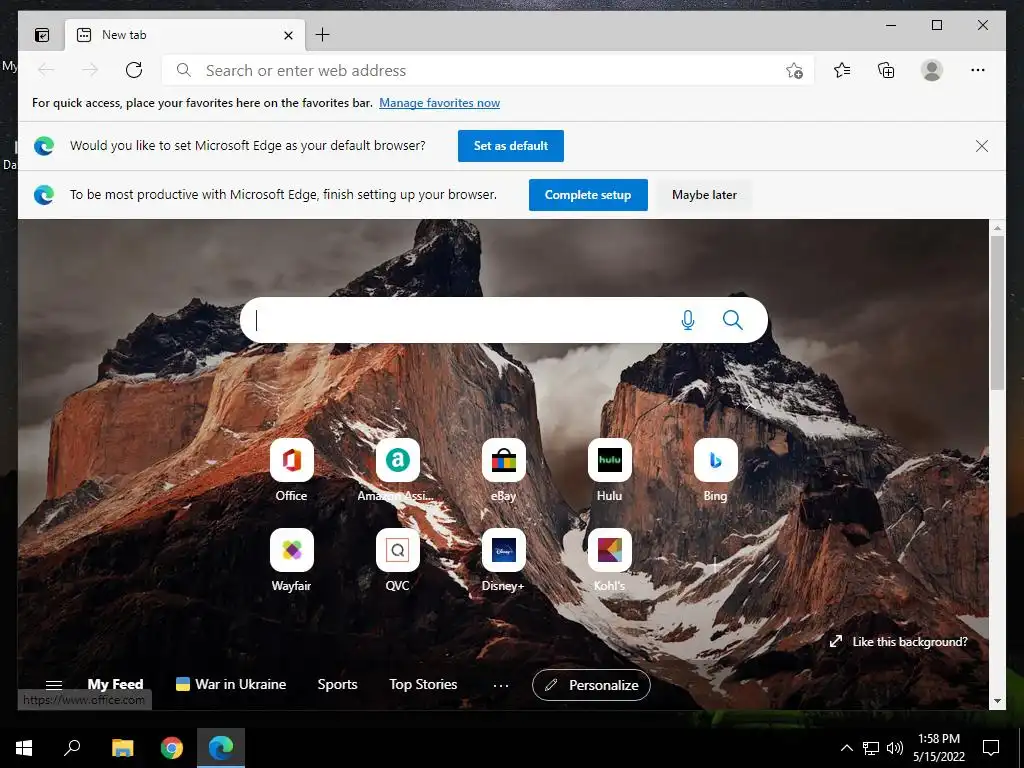Click the voice search microphone icon

tap(688, 320)
